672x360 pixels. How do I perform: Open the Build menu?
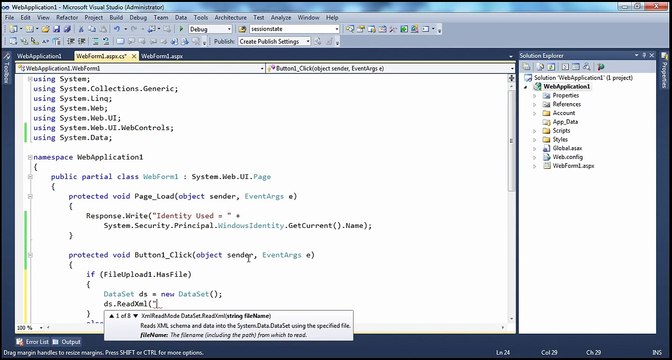[x=116, y=18]
